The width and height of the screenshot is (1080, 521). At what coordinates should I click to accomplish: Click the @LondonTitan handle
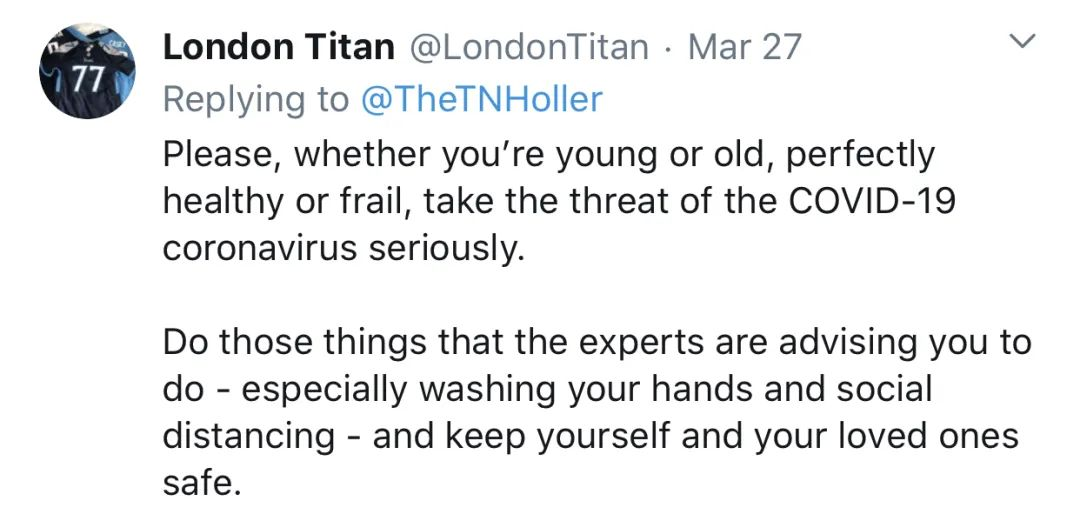pos(524,47)
